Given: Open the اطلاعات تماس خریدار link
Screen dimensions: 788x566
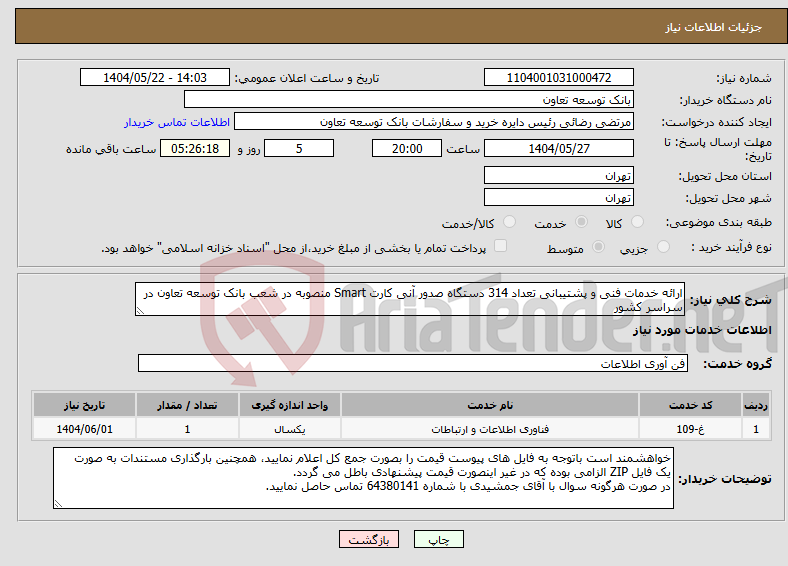Looking at the screenshot, I should click(177, 122).
